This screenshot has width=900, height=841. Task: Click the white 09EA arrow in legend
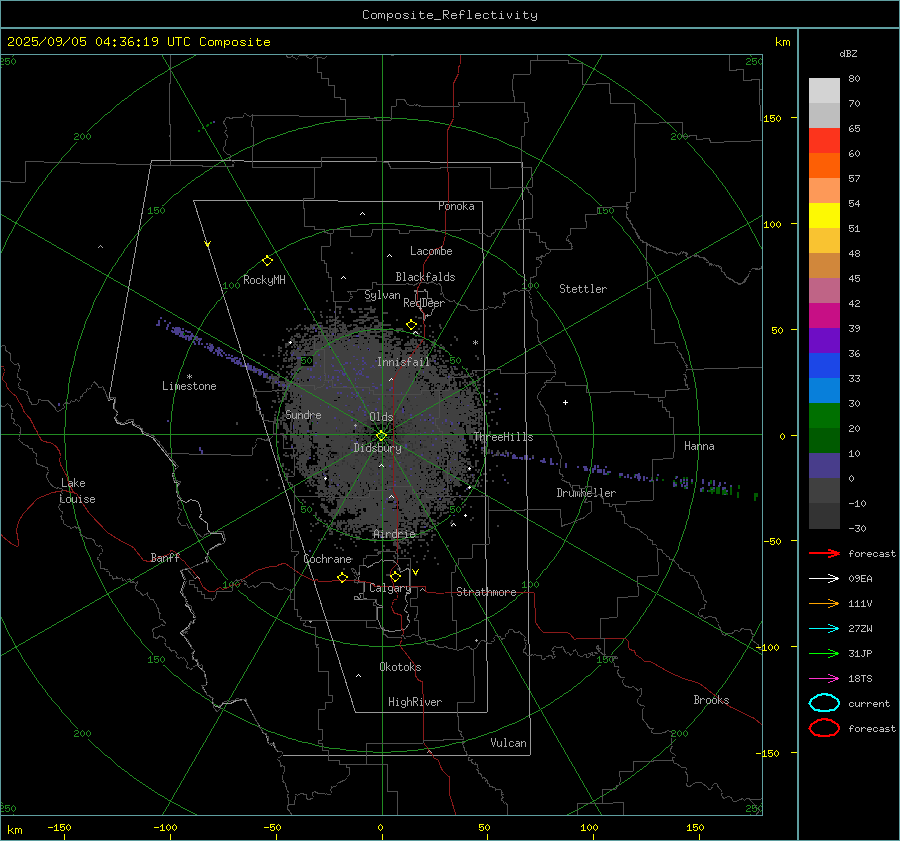(x=824, y=578)
